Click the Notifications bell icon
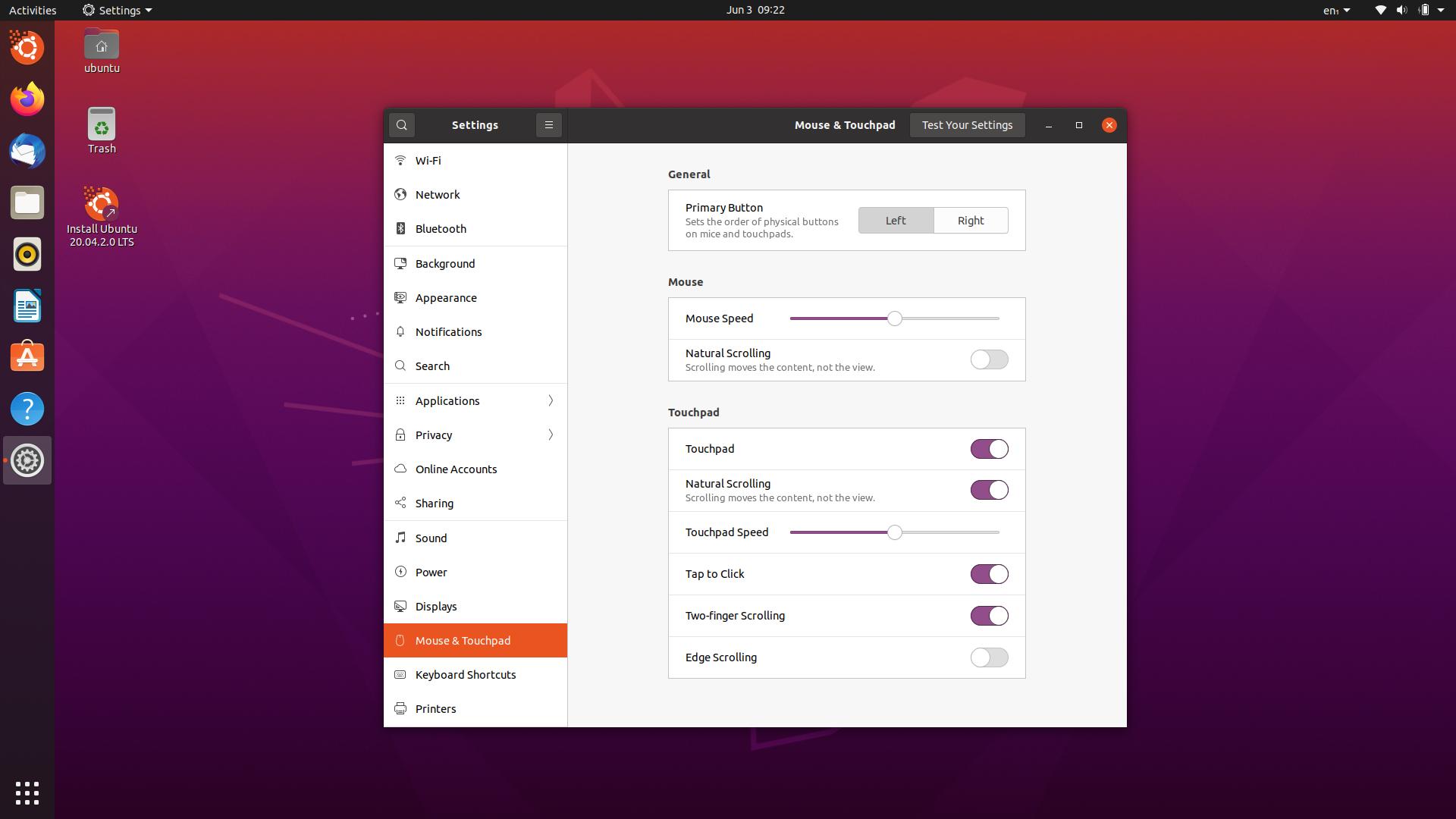 [x=400, y=332]
